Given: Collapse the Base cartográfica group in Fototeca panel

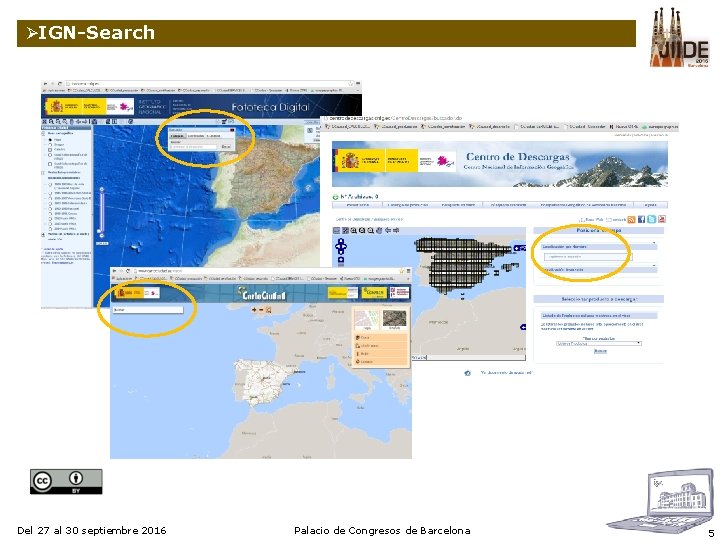Looking at the screenshot, I should click(43, 133).
